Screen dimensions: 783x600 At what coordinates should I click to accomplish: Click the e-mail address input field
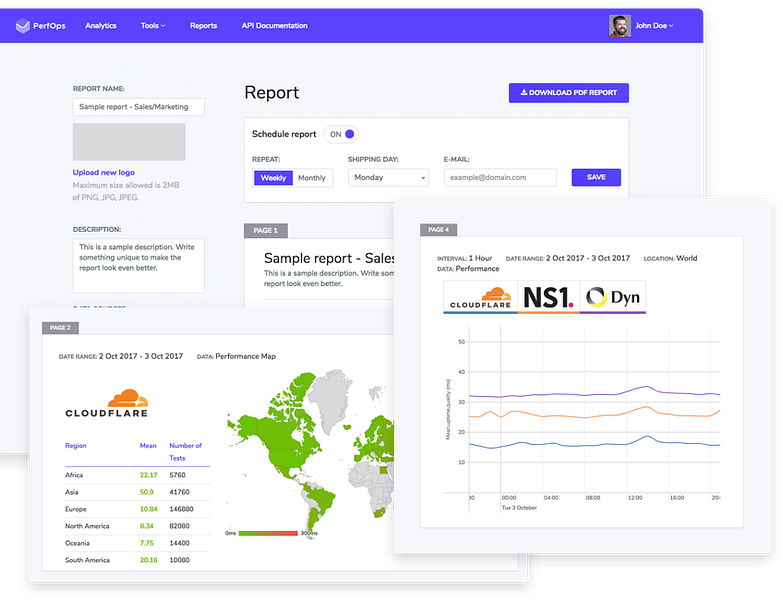(500, 177)
